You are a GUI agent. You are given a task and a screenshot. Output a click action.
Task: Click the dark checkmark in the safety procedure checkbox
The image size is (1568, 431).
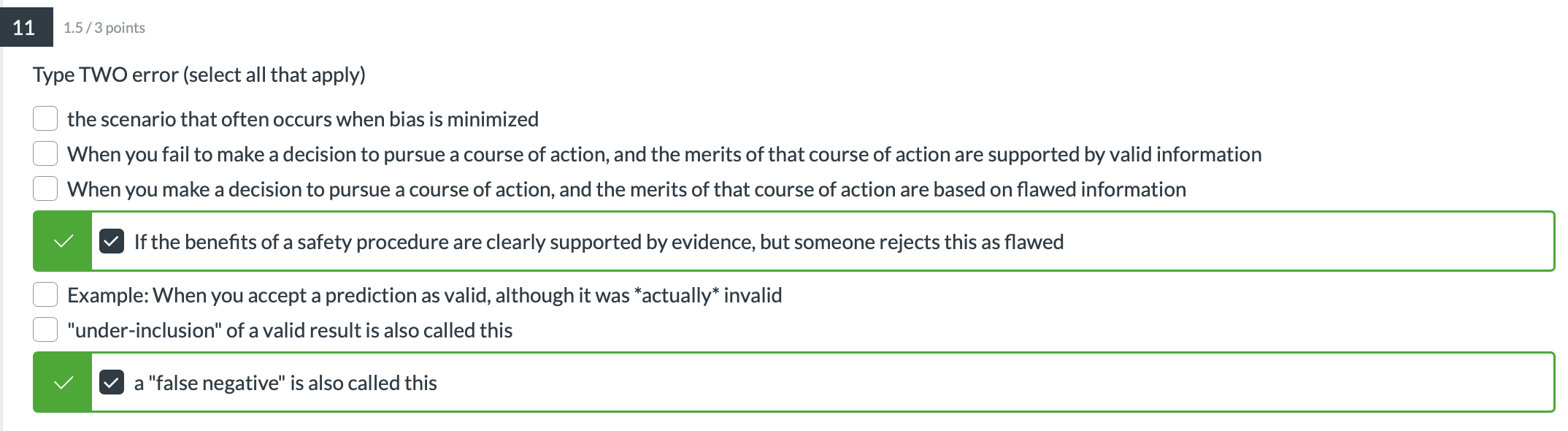(112, 241)
